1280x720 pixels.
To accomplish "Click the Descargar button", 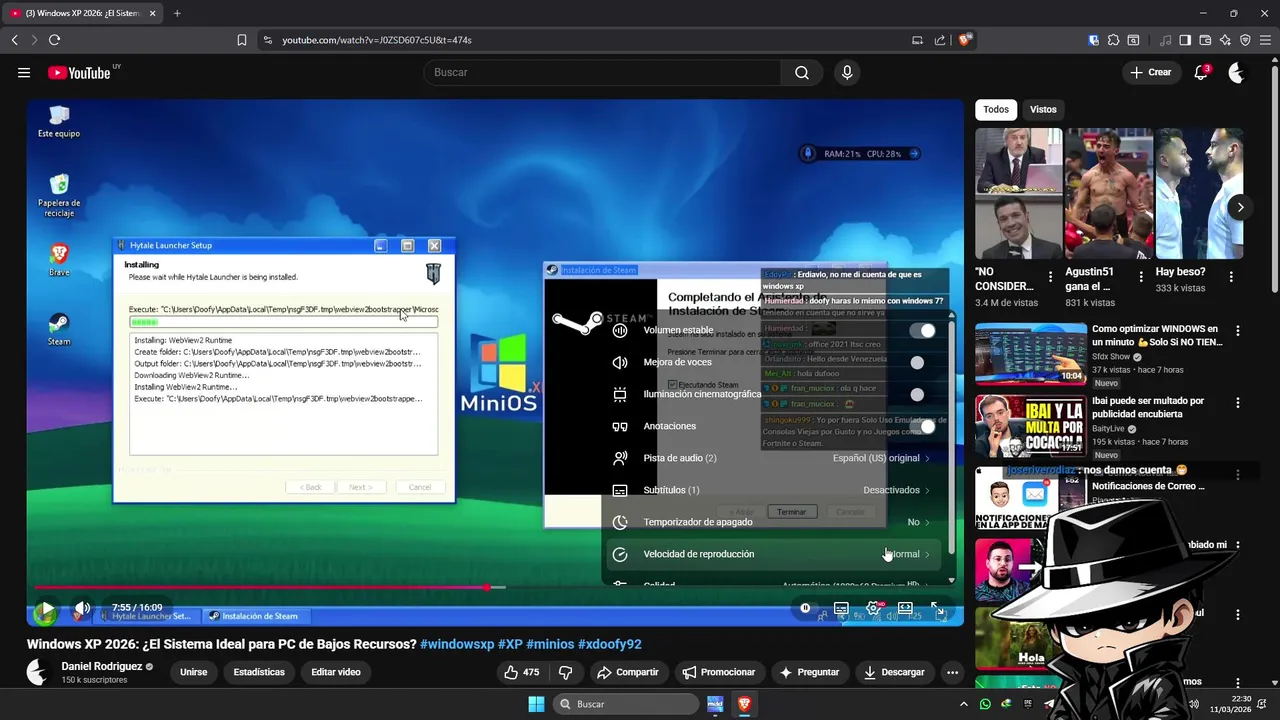I will pyautogui.click(x=895, y=672).
